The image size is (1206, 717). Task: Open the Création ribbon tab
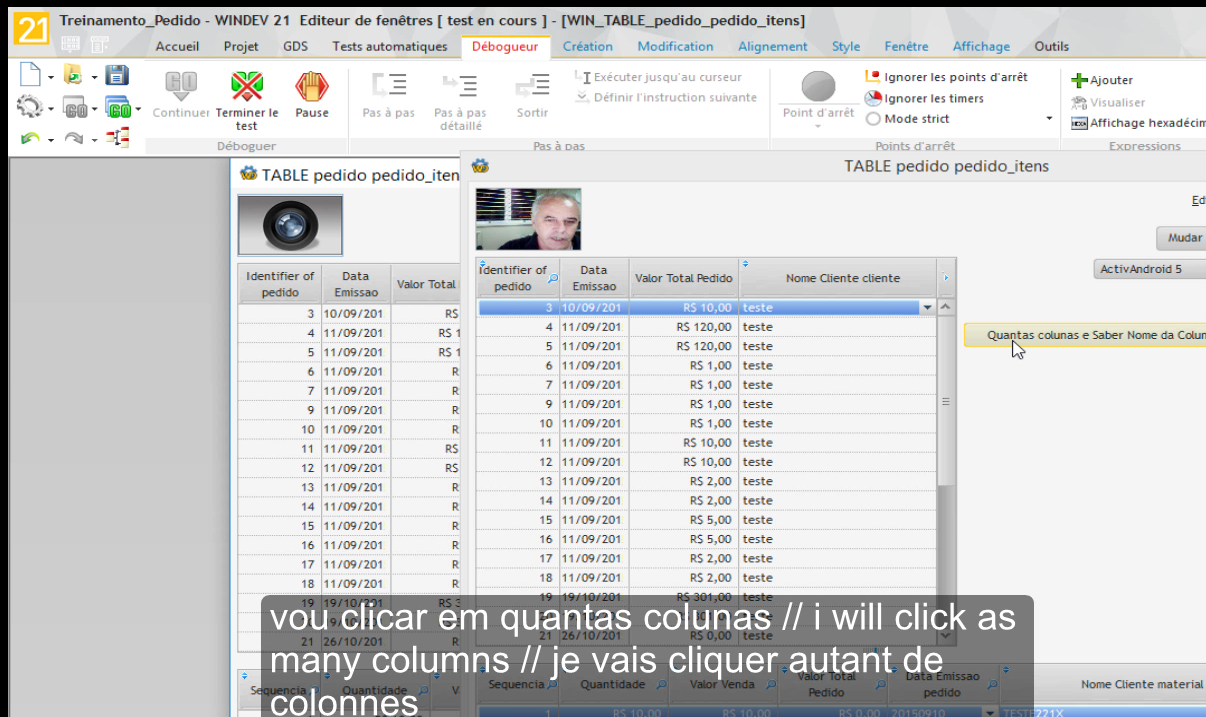[588, 46]
